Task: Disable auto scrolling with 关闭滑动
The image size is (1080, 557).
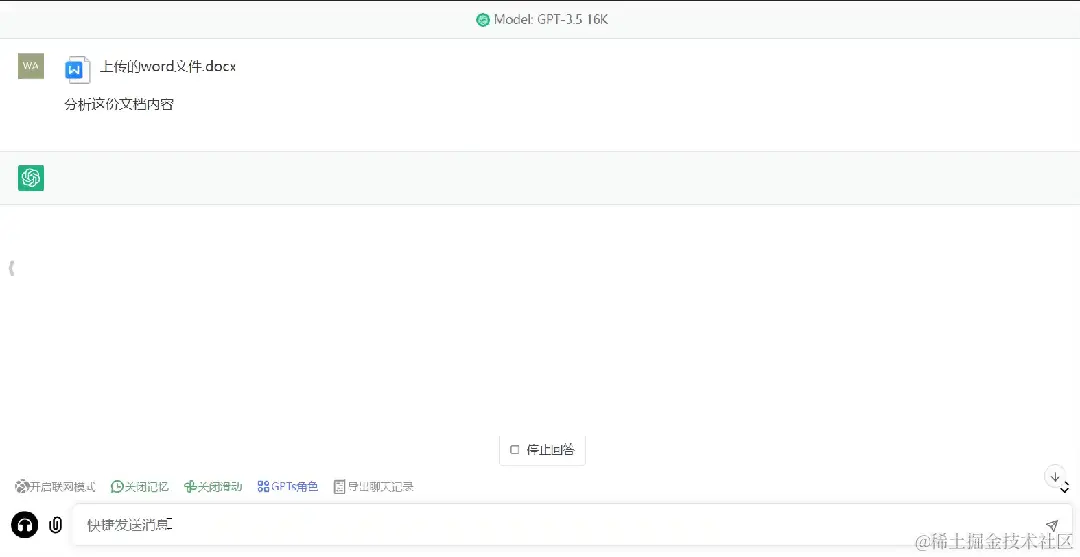Action: click(213, 487)
